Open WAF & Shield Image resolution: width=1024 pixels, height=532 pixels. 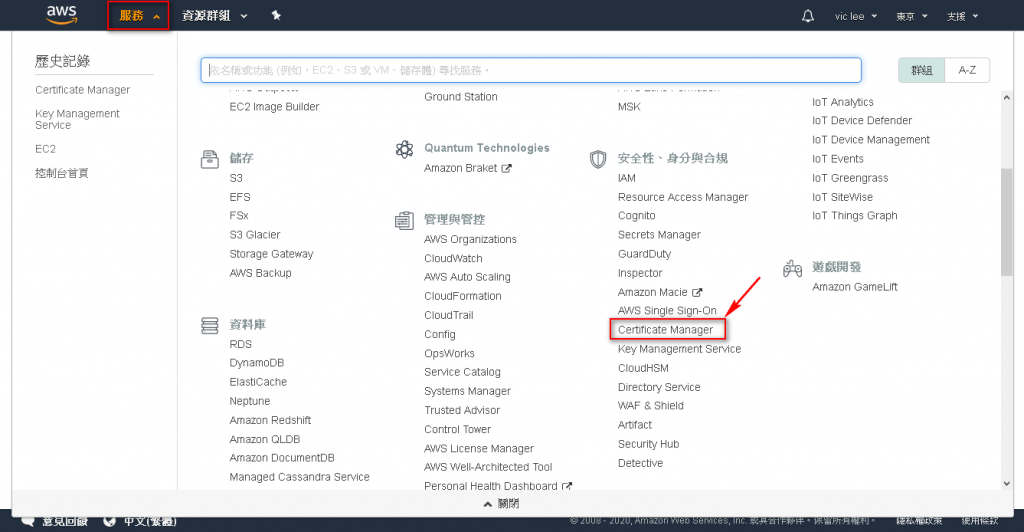point(650,405)
